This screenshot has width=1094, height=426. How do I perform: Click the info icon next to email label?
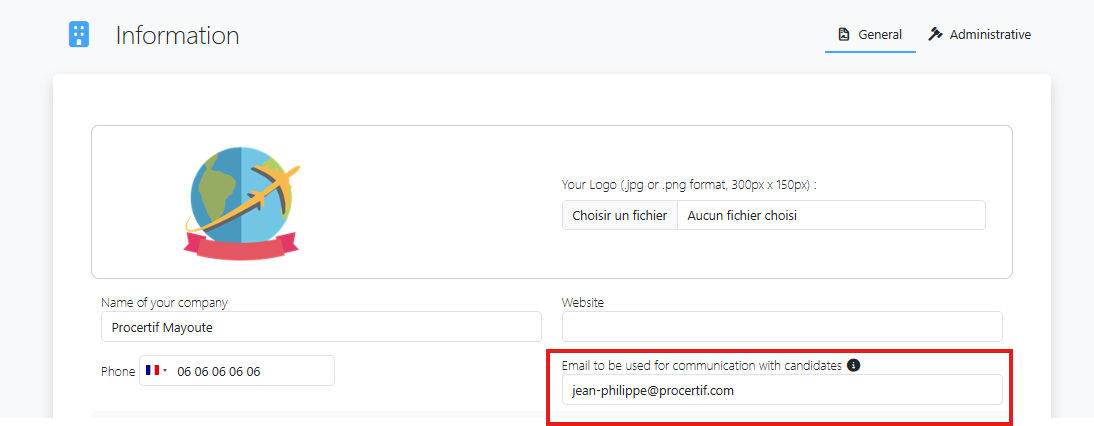853,365
